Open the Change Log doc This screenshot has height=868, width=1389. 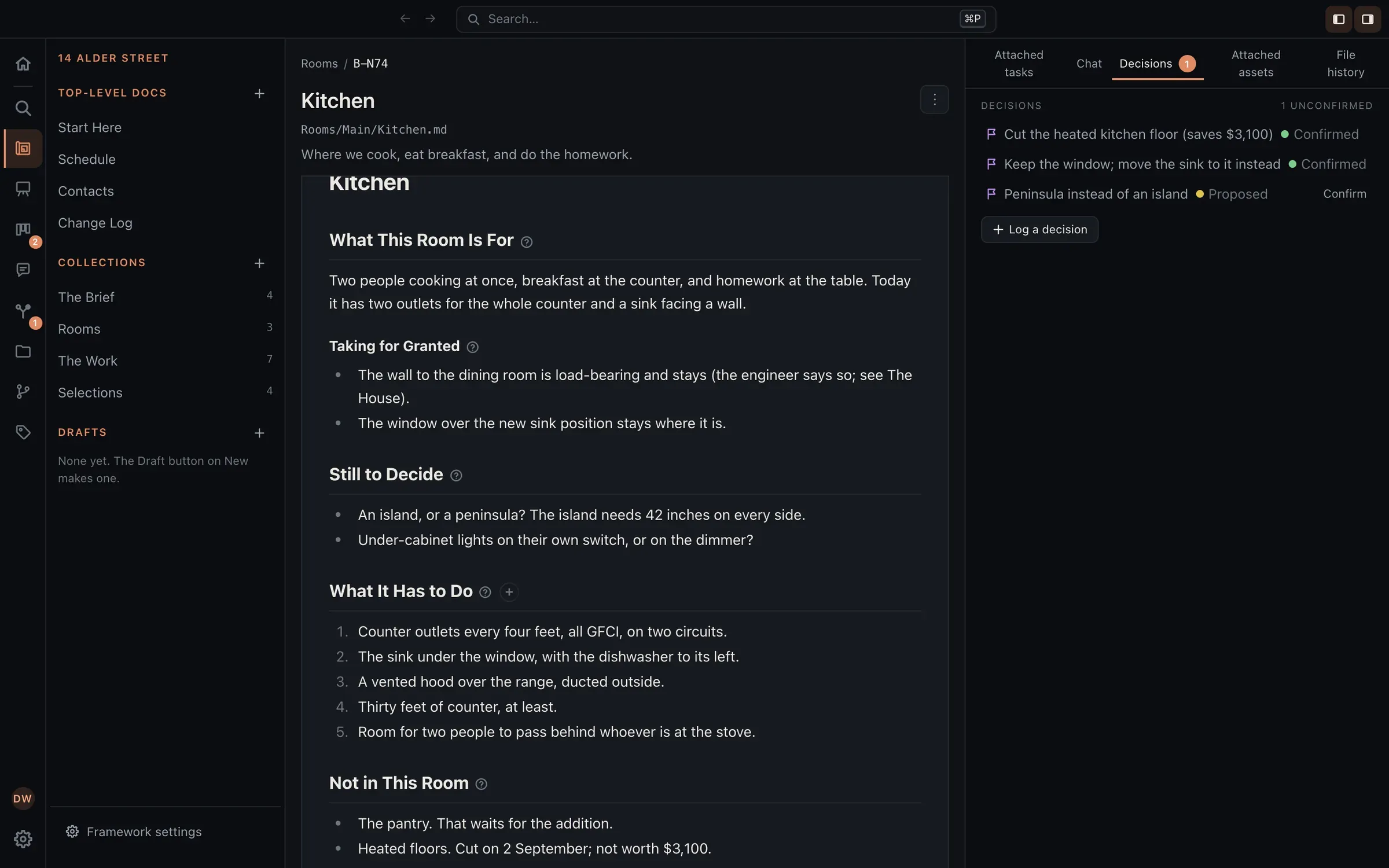click(95, 223)
